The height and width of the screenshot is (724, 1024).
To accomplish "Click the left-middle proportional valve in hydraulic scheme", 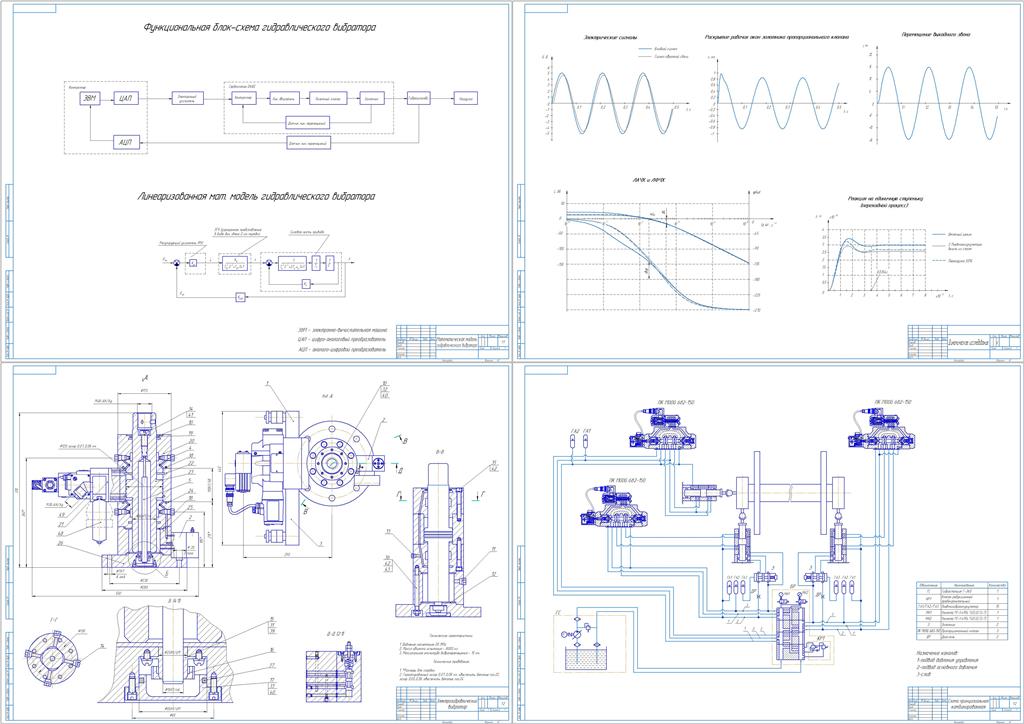I will 614,507.
